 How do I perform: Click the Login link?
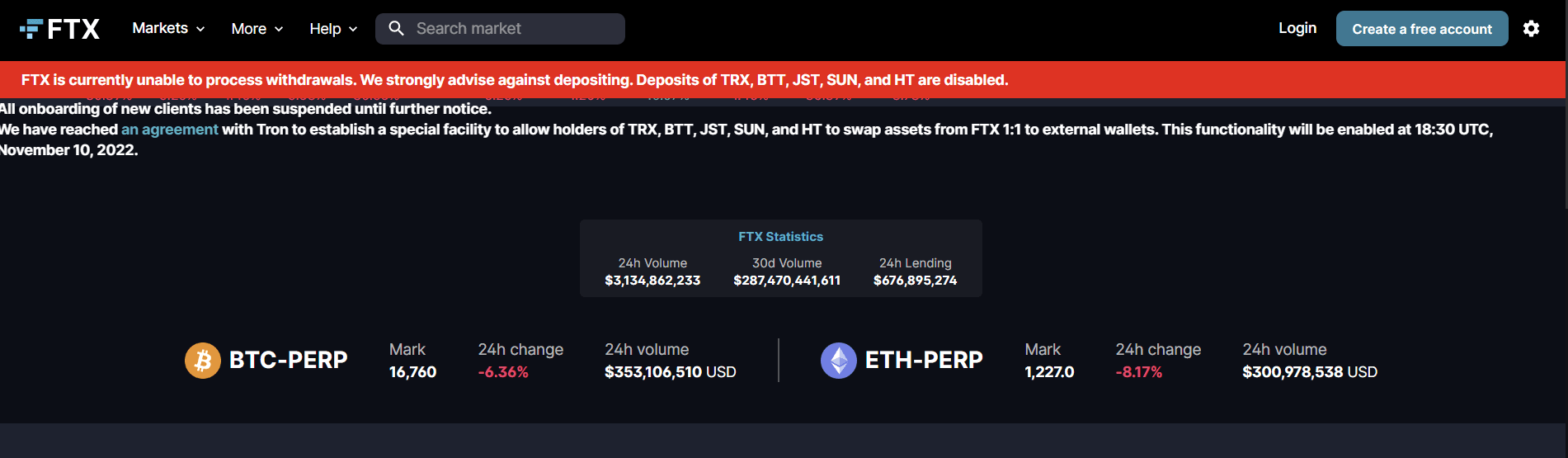click(x=1297, y=28)
